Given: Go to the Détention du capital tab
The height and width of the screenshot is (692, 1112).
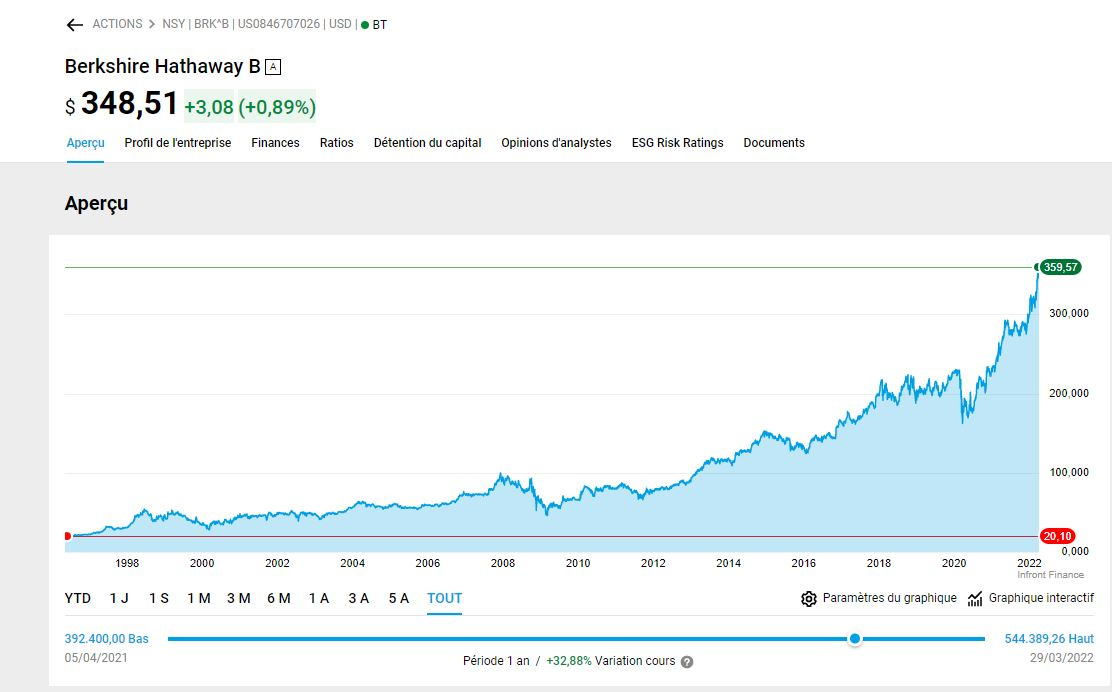Looking at the screenshot, I should [x=428, y=143].
